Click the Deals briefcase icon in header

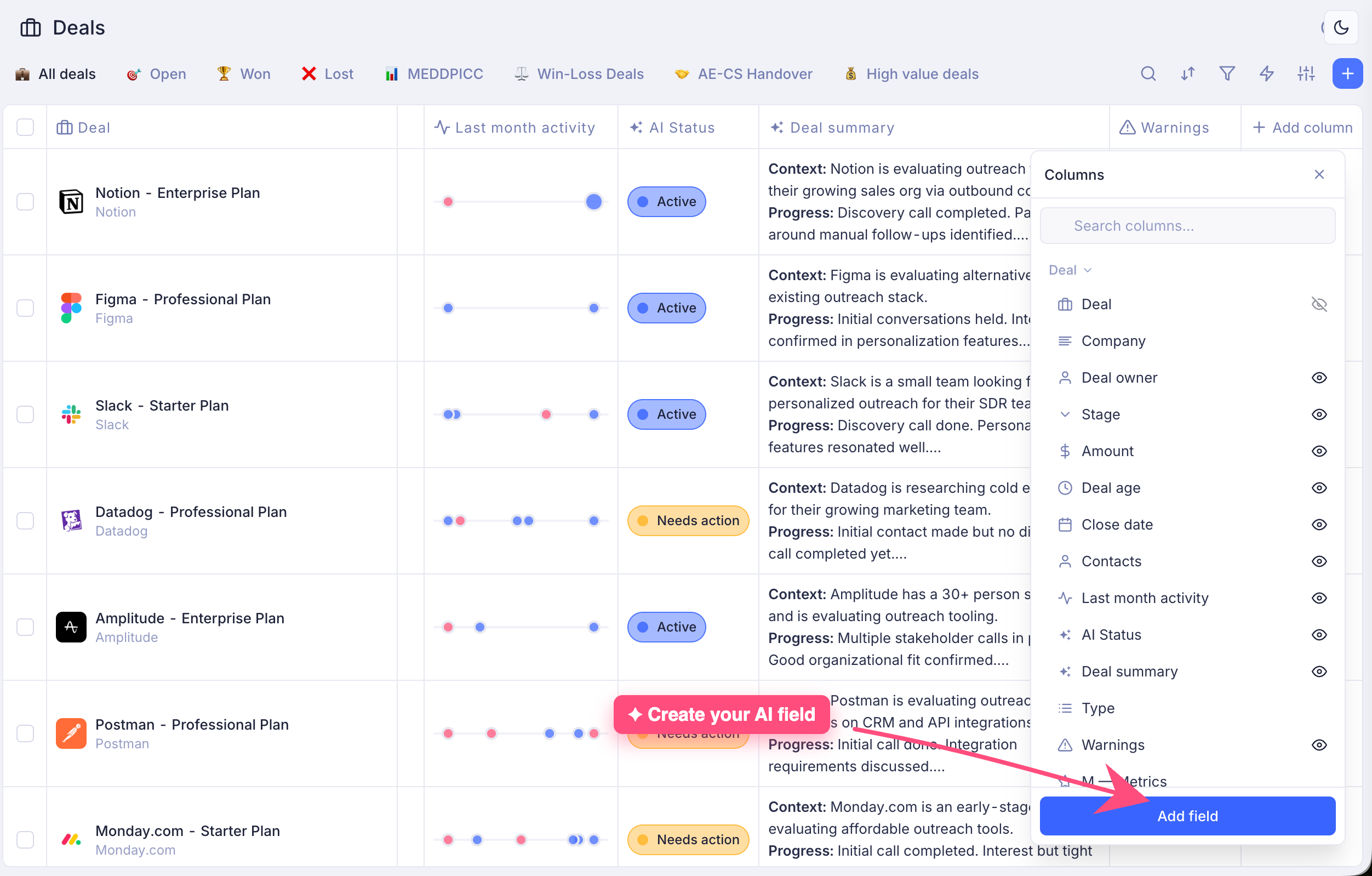(x=31, y=27)
